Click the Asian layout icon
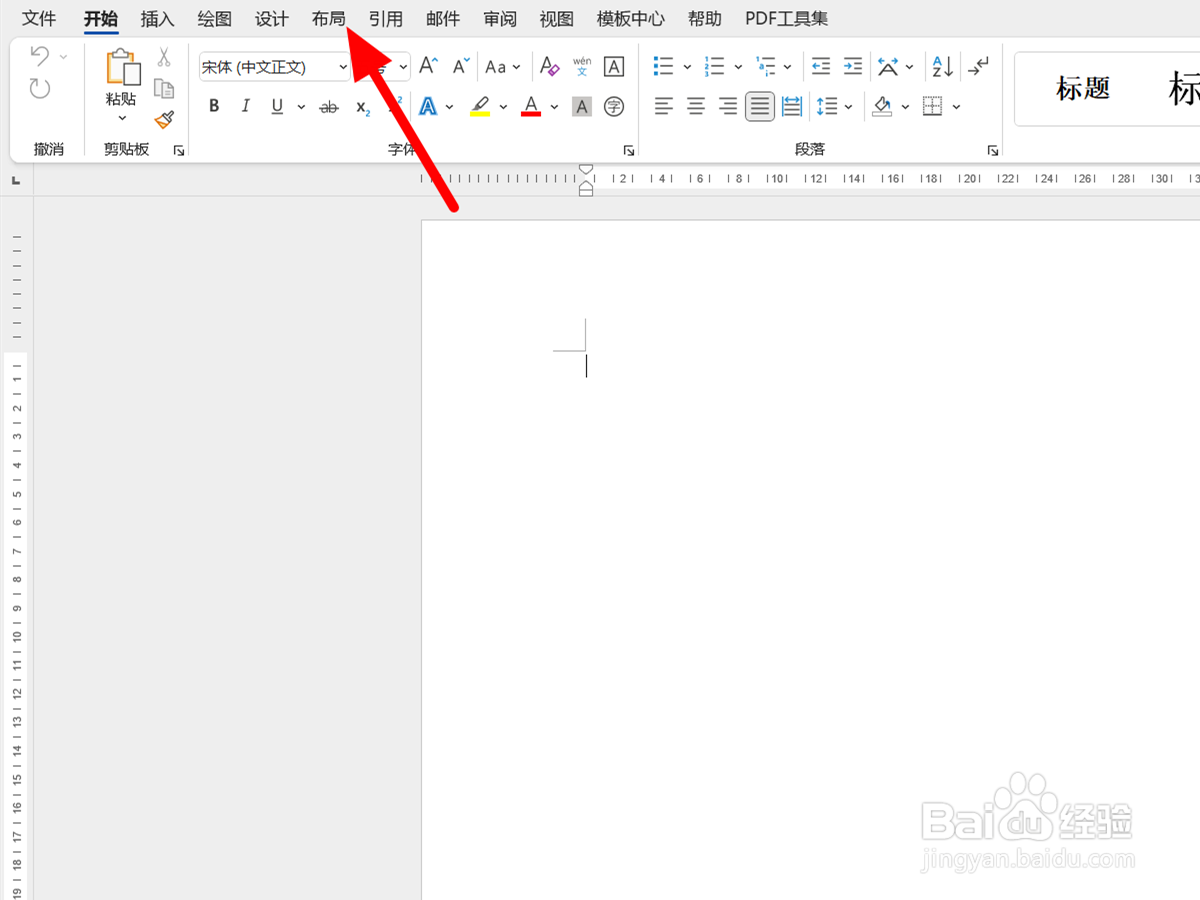Screen dimensions: 1200x900 point(888,67)
